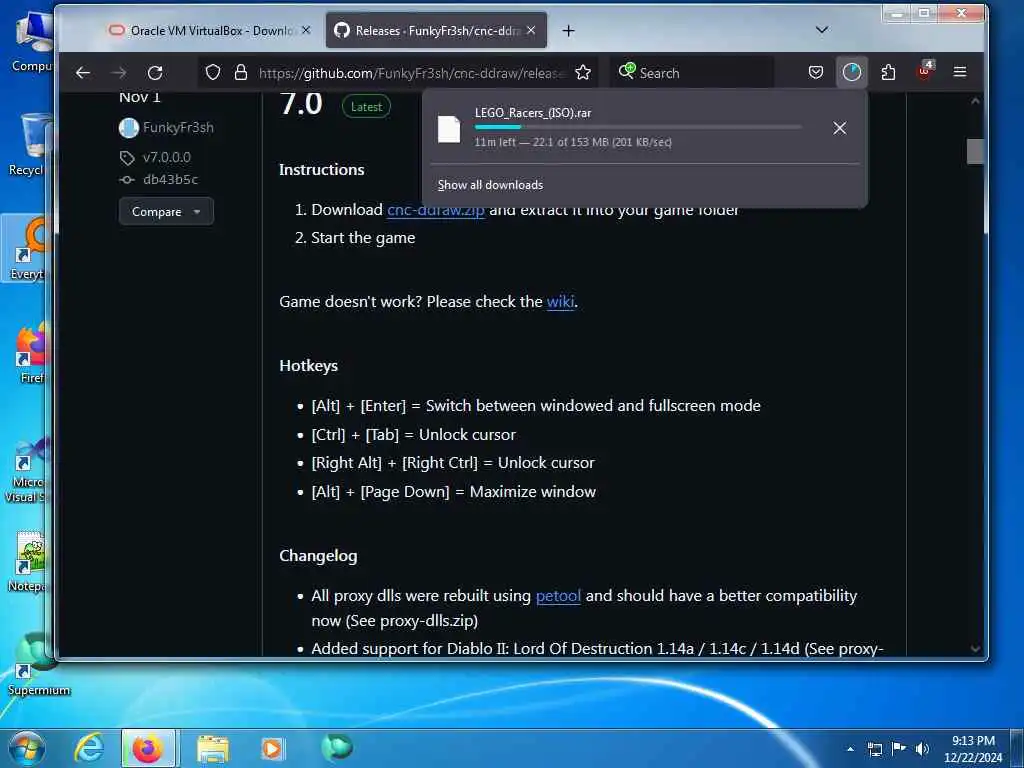Click the vertical scrollbar thumb

tap(975, 152)
